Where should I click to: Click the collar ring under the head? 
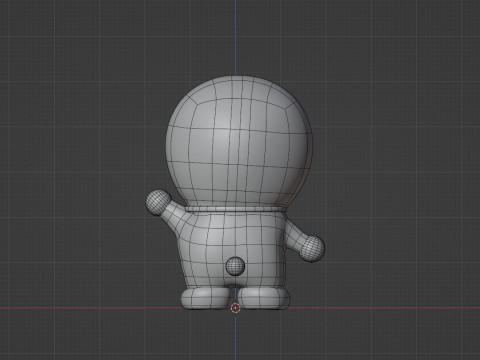[x=236, y=209]
